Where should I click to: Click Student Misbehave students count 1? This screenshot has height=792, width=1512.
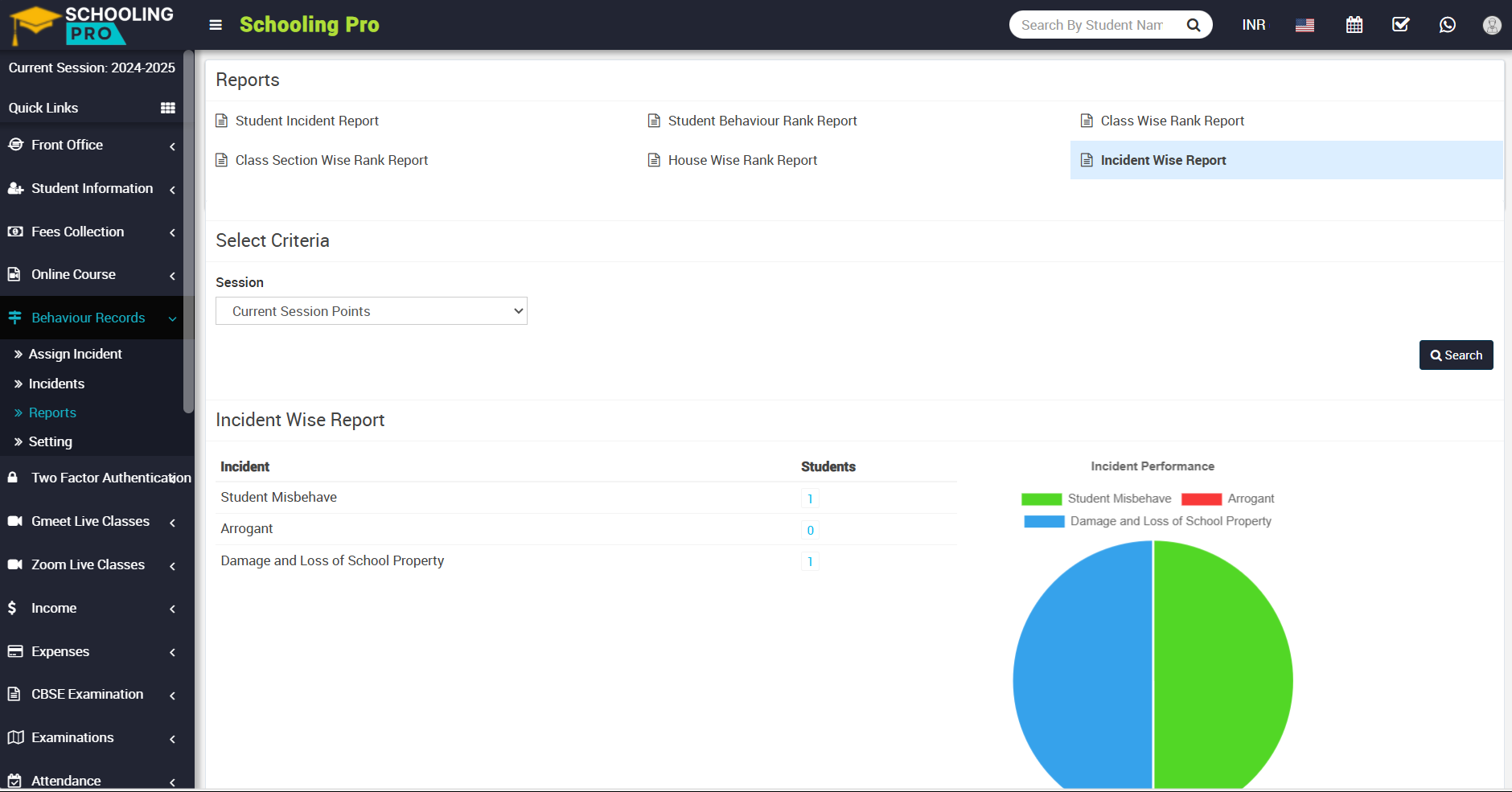point(810,499)
